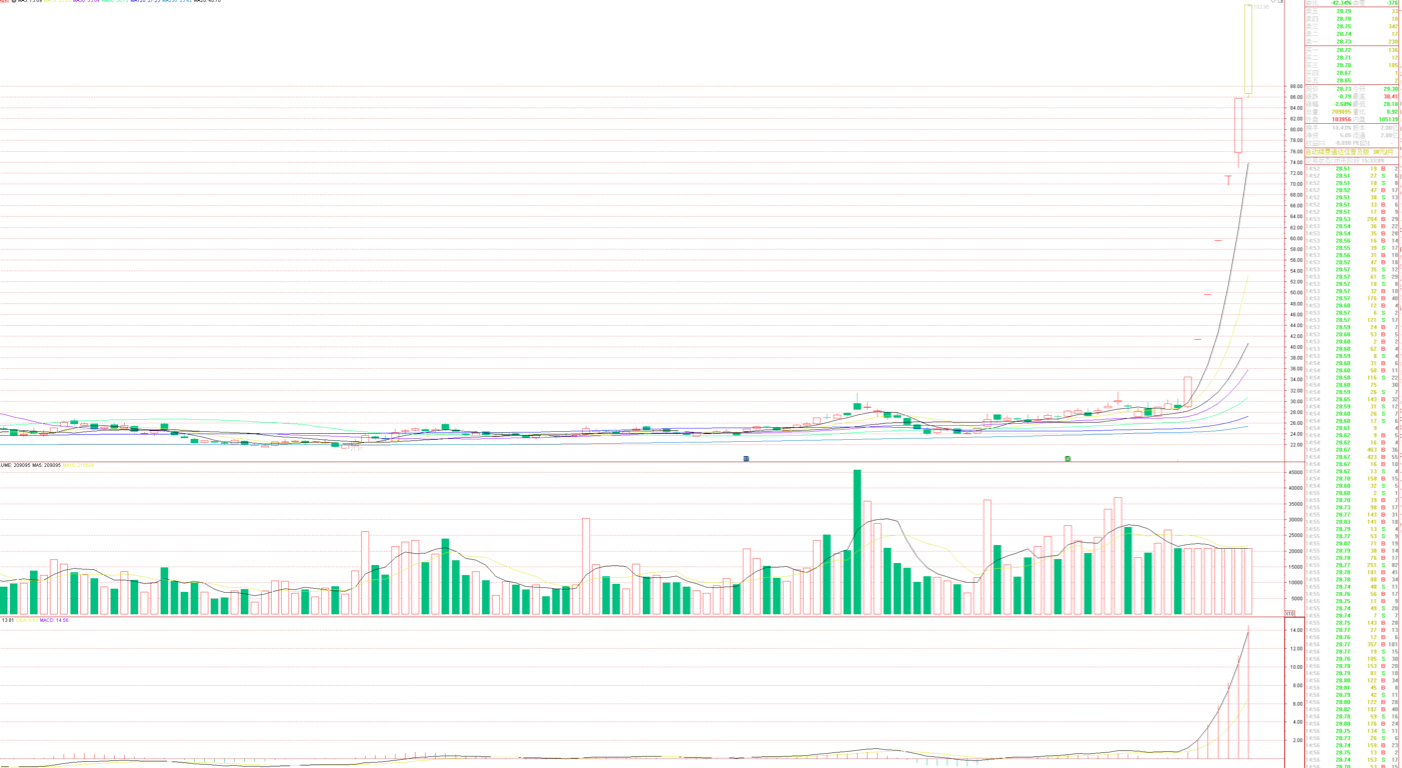Click the green event marker below the candlestick chart
This screenshot has width=1402, height=768.
(1068, 458)
